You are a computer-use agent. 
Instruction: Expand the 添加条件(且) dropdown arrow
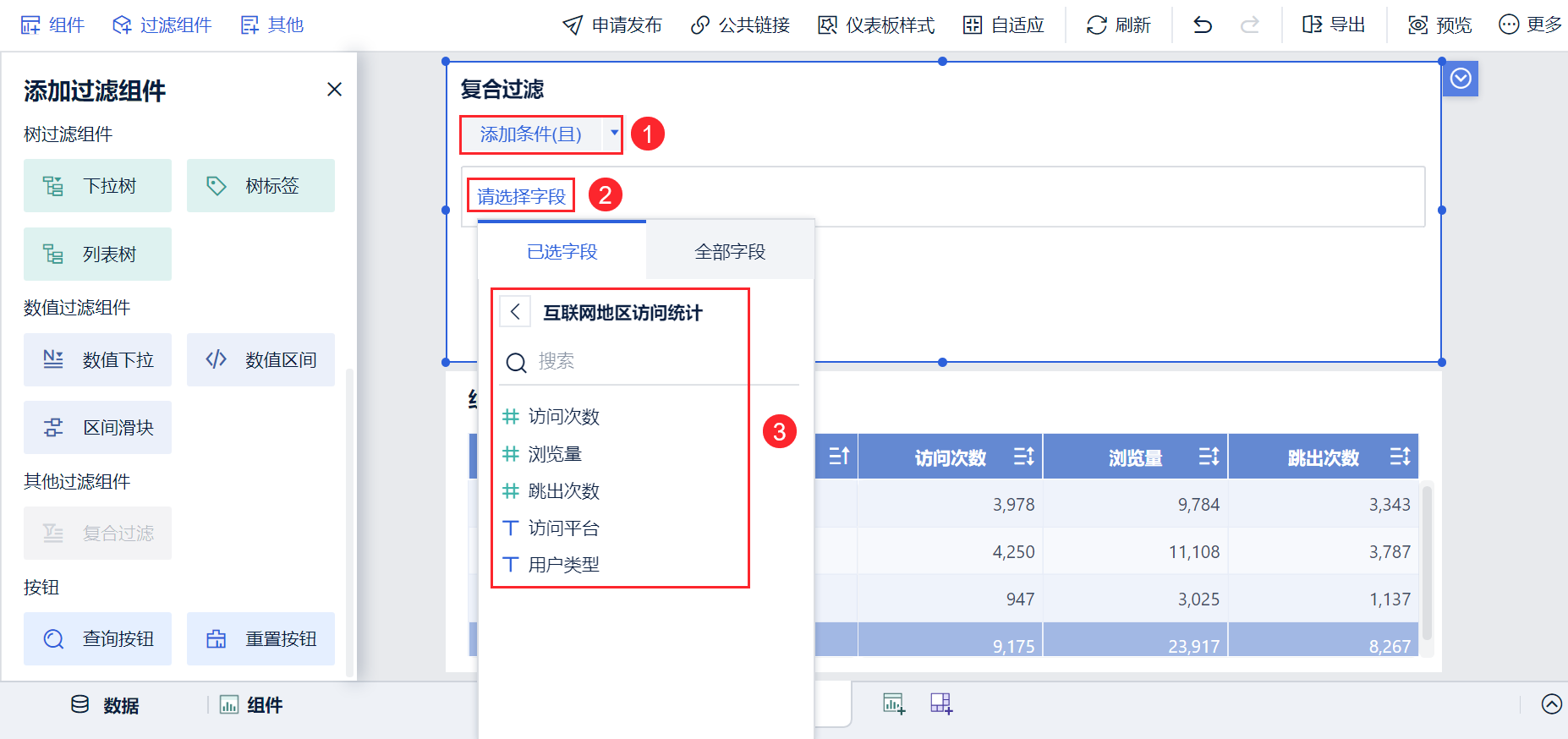614,133
